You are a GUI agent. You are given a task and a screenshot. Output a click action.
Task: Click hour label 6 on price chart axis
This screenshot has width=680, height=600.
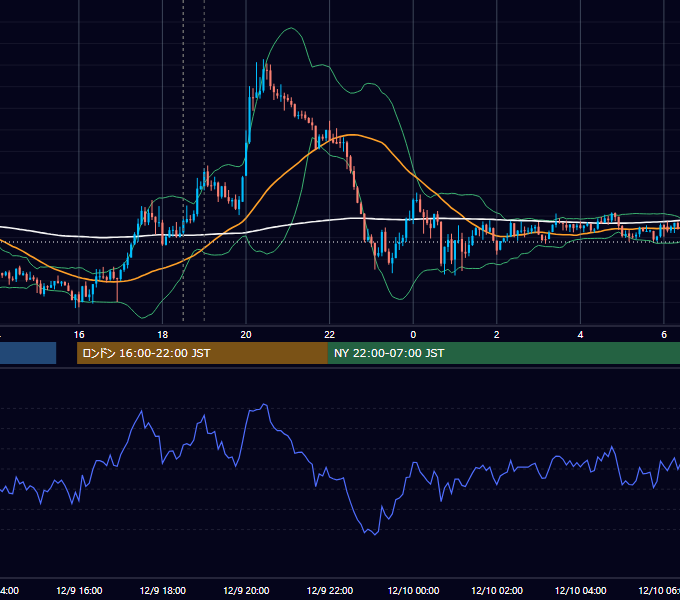pos(664,335)
